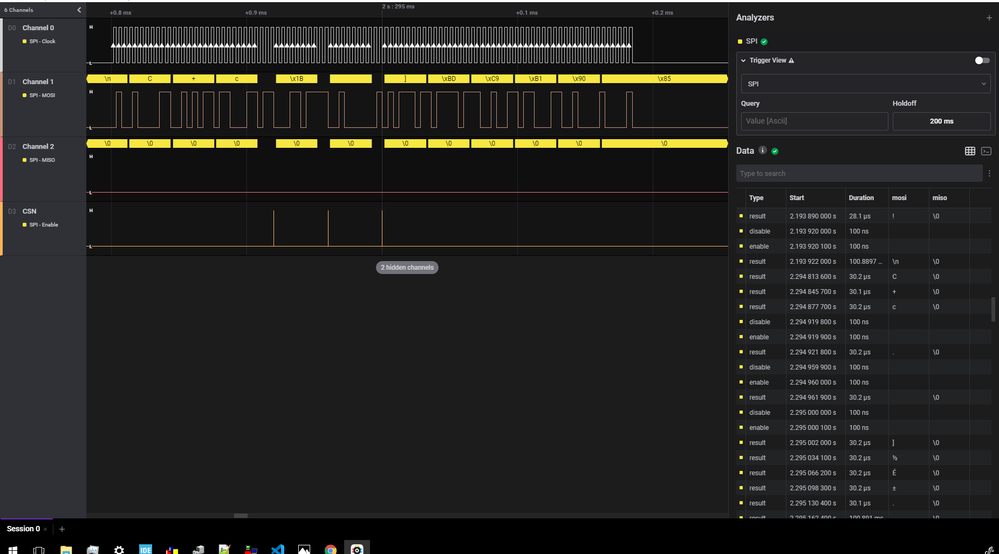Click the 100.8897 duration cell
The height and width of the screenshot is (554, 999).
click(x=865, y=262)
